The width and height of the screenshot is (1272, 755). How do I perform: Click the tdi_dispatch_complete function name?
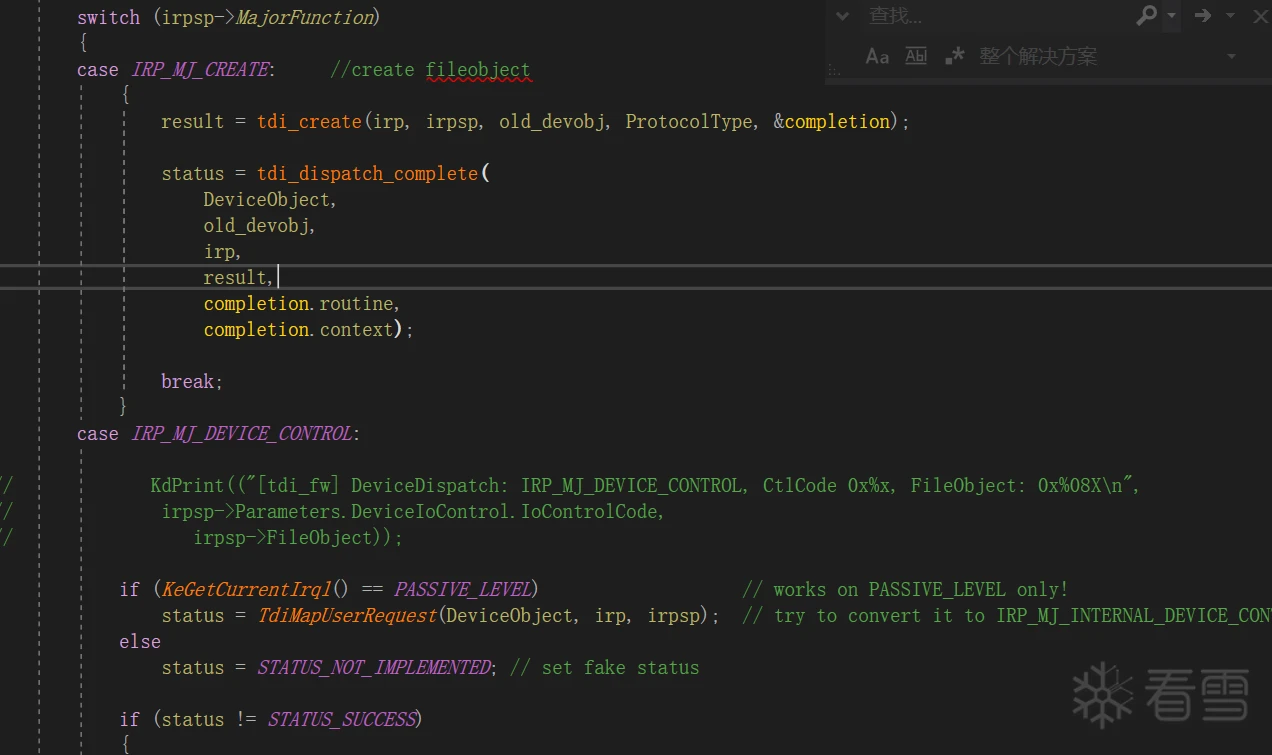[367, 174]
